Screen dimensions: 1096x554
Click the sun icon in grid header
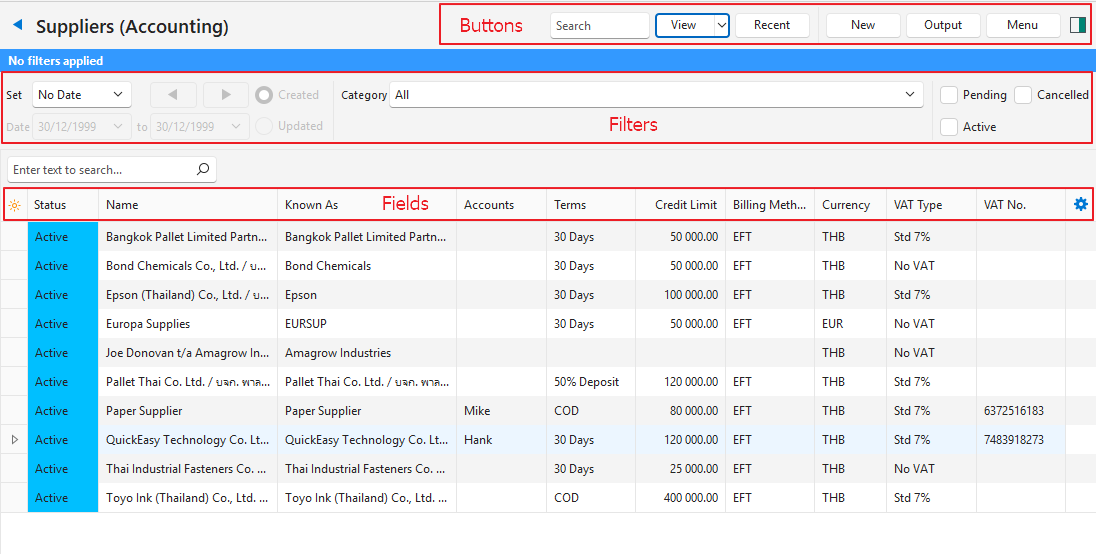click(14, 205)
